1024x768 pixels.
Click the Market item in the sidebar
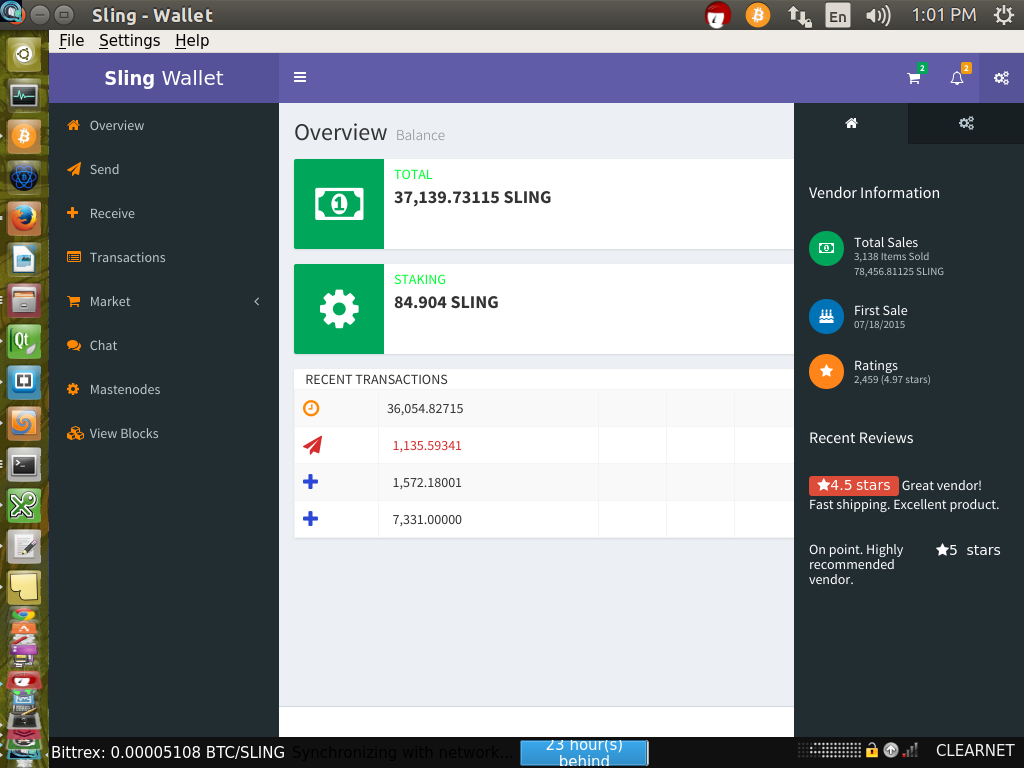click(x=110, y=302)
